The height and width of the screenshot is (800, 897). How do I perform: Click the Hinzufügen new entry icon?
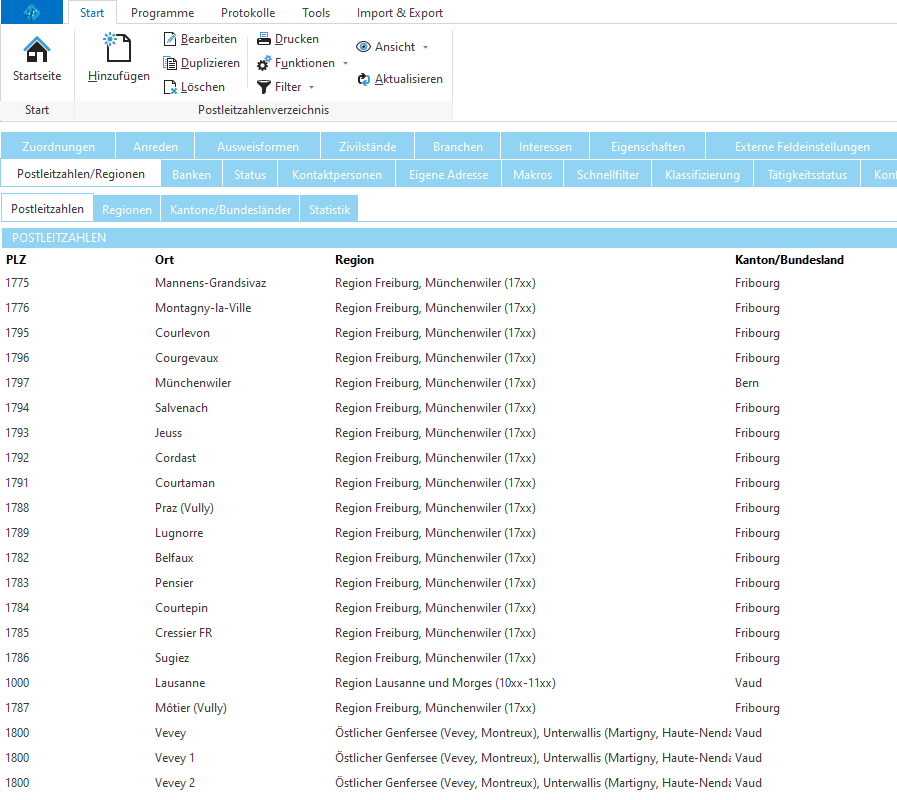pos(118,48)
